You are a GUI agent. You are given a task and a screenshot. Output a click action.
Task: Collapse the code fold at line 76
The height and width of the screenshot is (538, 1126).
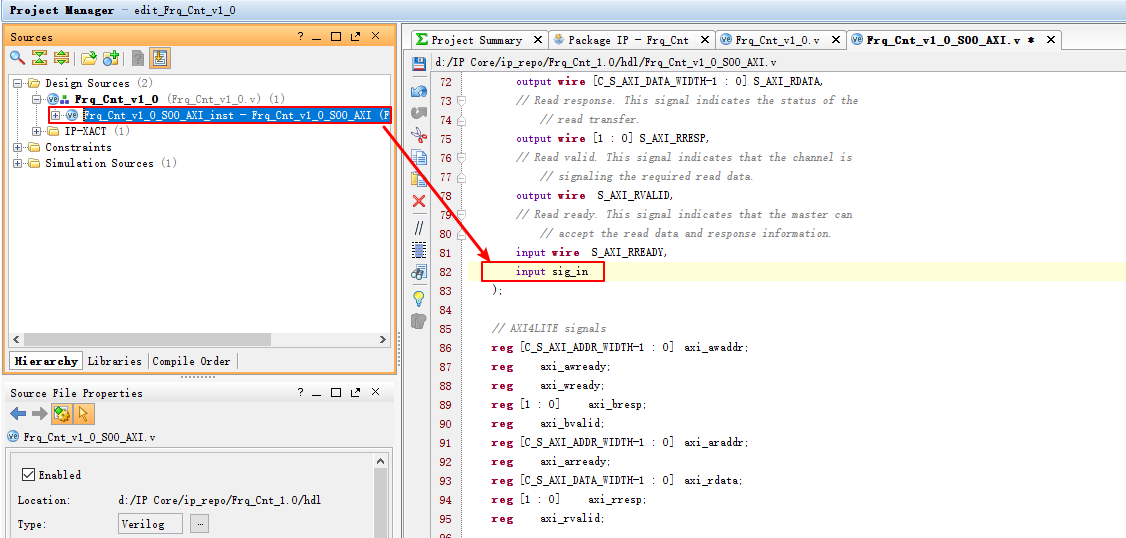[462, 157]
